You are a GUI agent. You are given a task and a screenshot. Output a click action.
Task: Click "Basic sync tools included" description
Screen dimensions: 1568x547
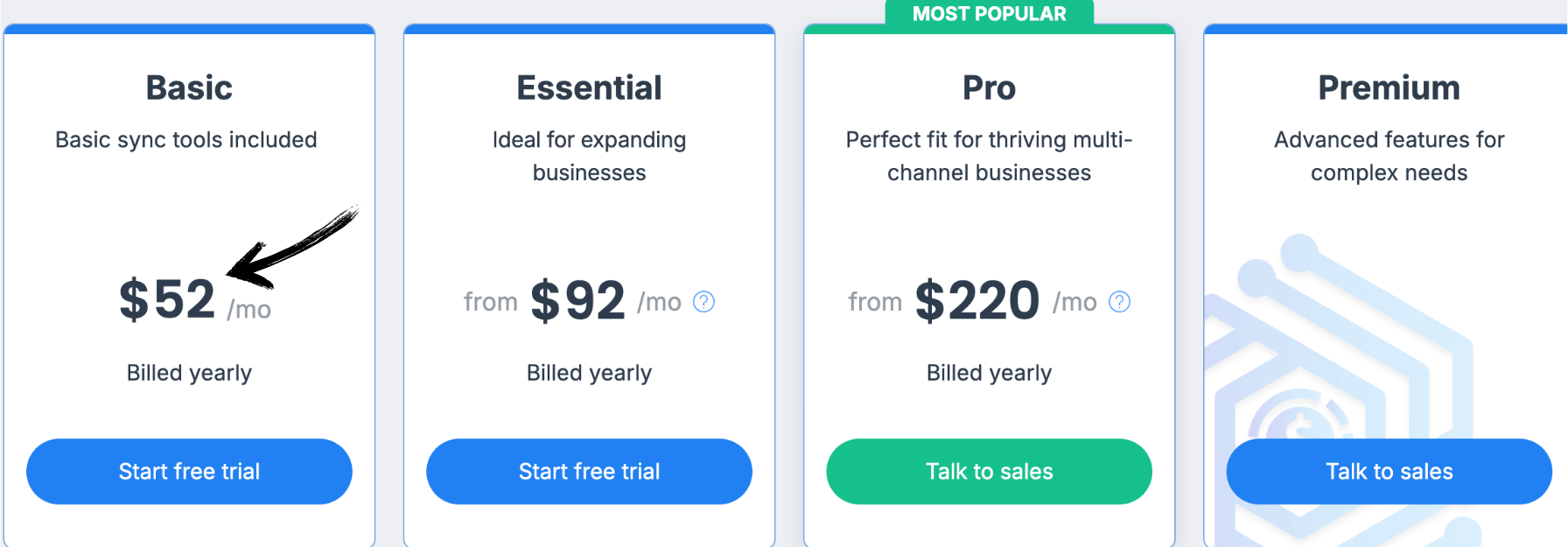pyautogui.click(x=185, y=140)
